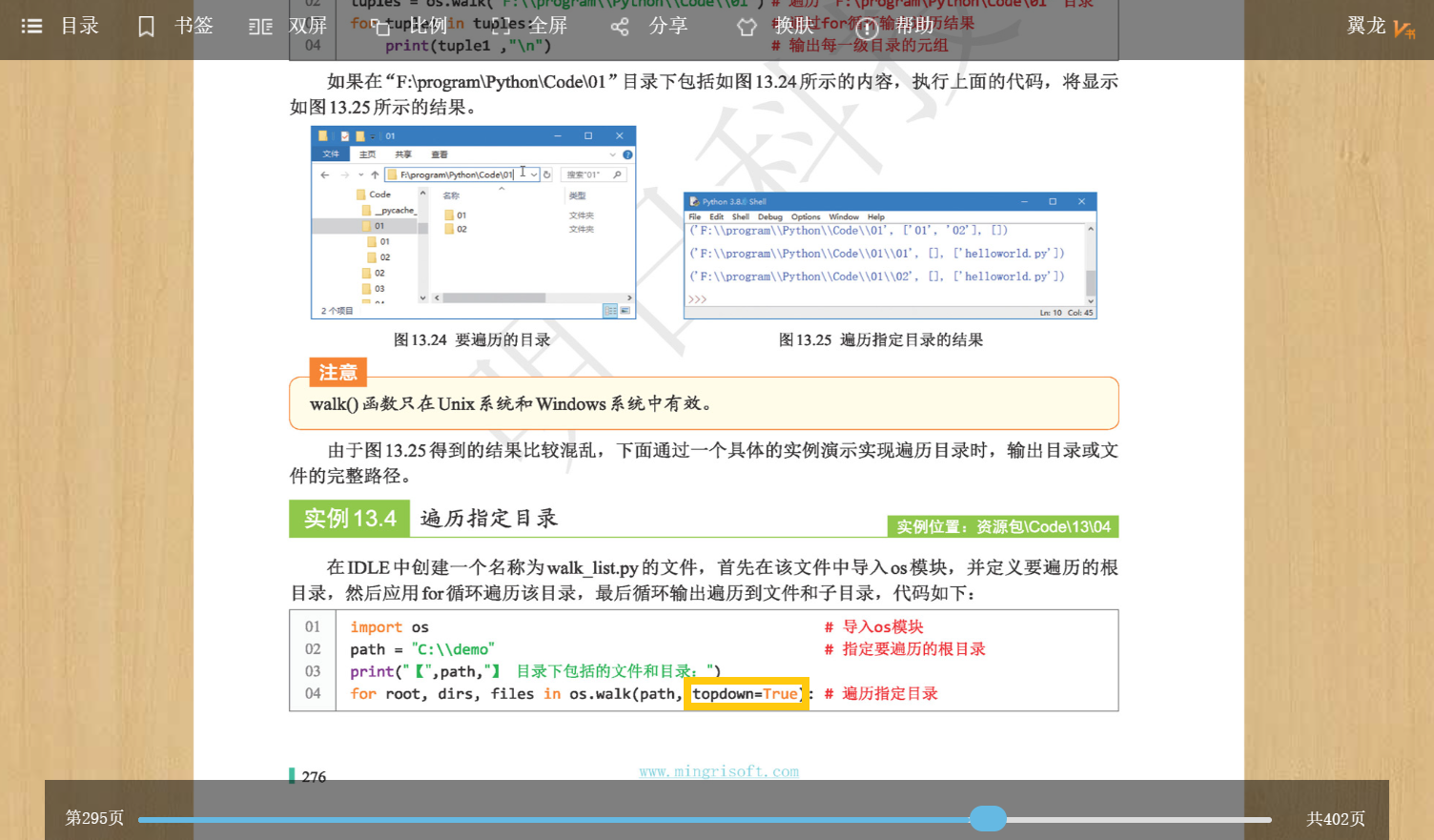Open the www.mingrisoft.com link
Viewport: 1434px width, 840px height.
[719, 771]
